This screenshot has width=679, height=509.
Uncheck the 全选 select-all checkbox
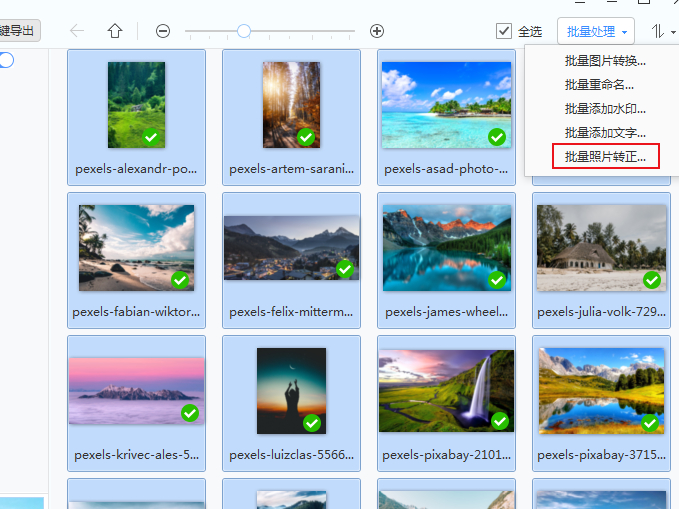tap(504, 31)
